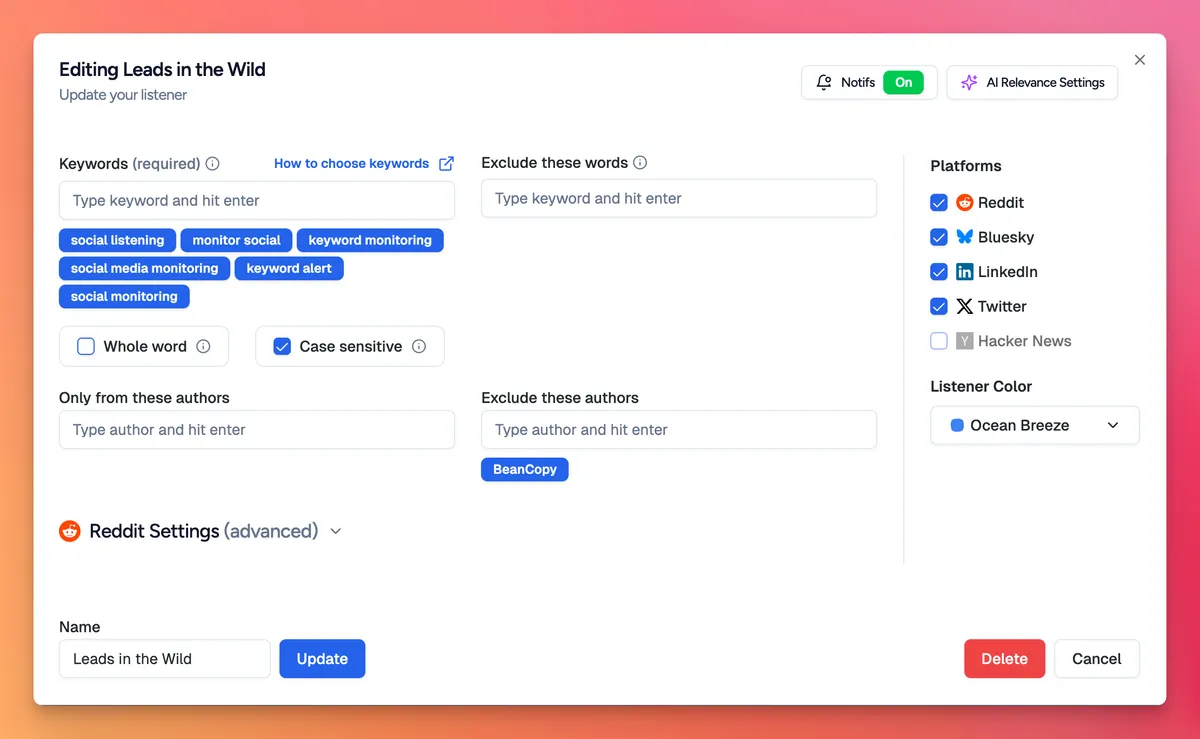Viewport: 1200px width, 739px height.
Task: Open AI Relevance Settings
Action: coord(1032,83)
